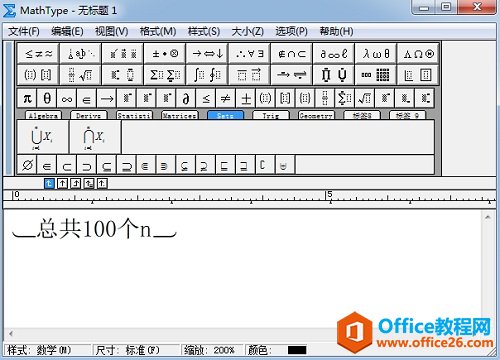Insert the superset symbol ⊃

pyautogui.click(x=87, y=165)
